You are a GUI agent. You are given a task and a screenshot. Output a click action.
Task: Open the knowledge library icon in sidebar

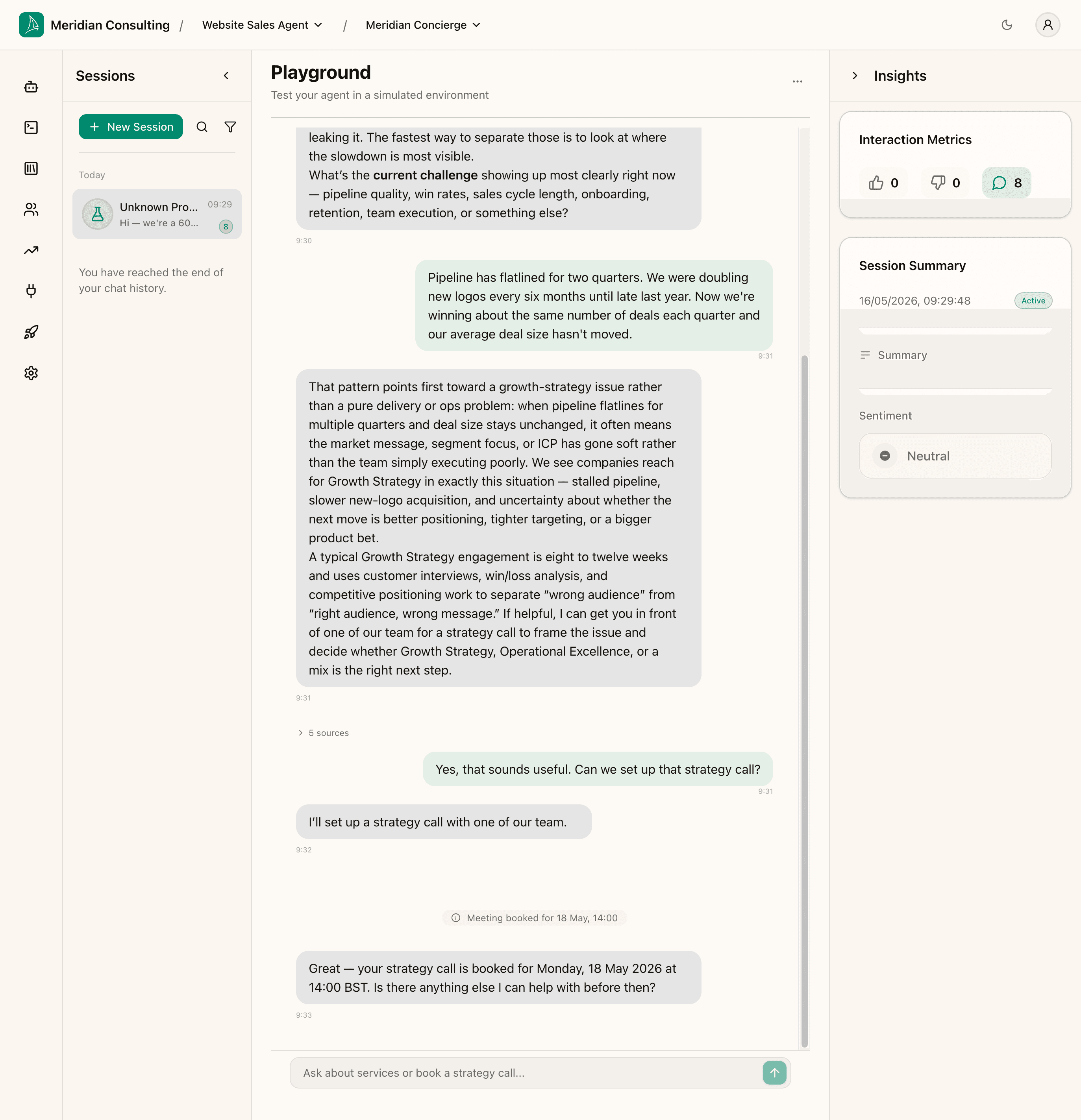click(31, 168)
